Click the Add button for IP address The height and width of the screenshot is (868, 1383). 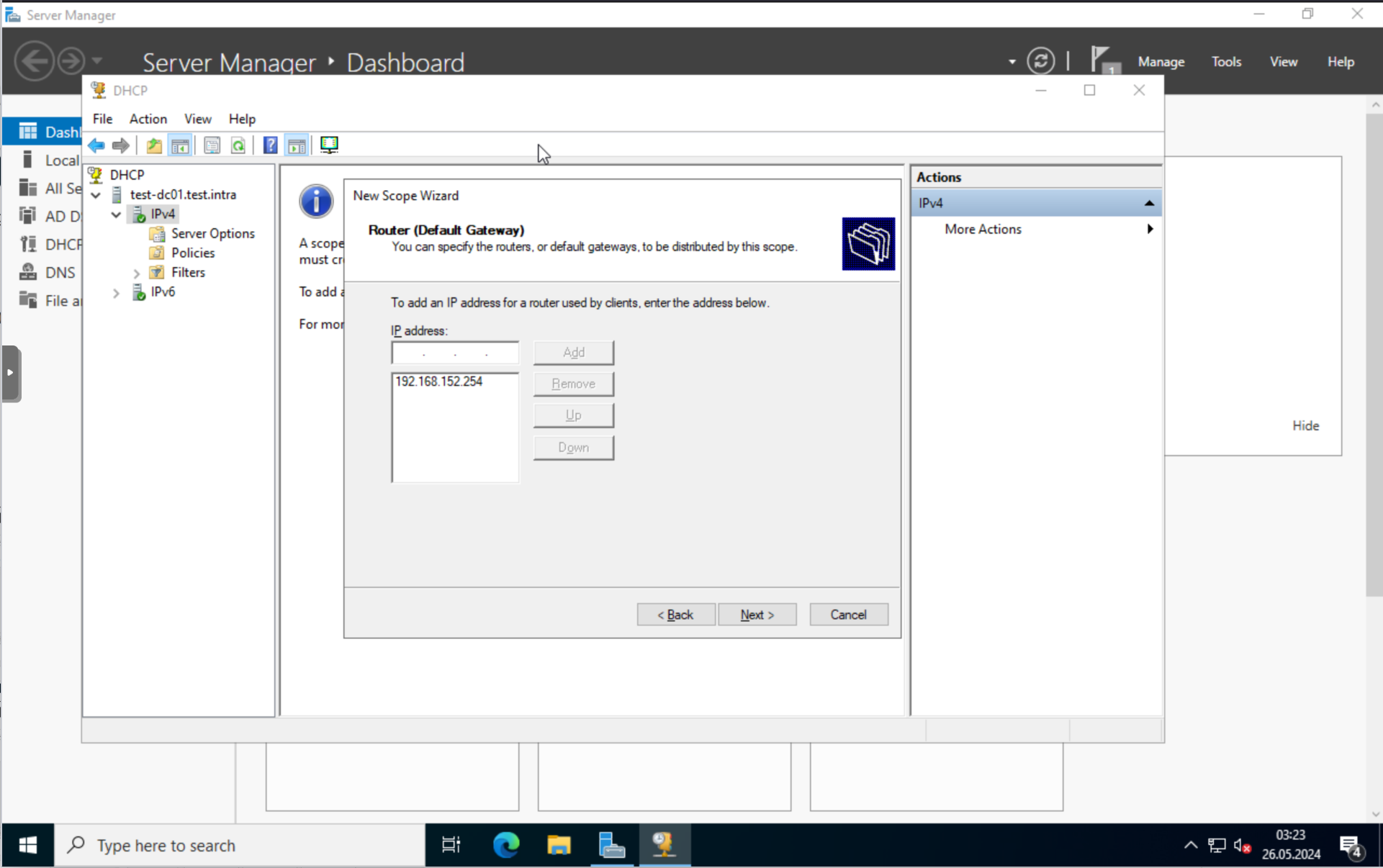click(574, 353)
